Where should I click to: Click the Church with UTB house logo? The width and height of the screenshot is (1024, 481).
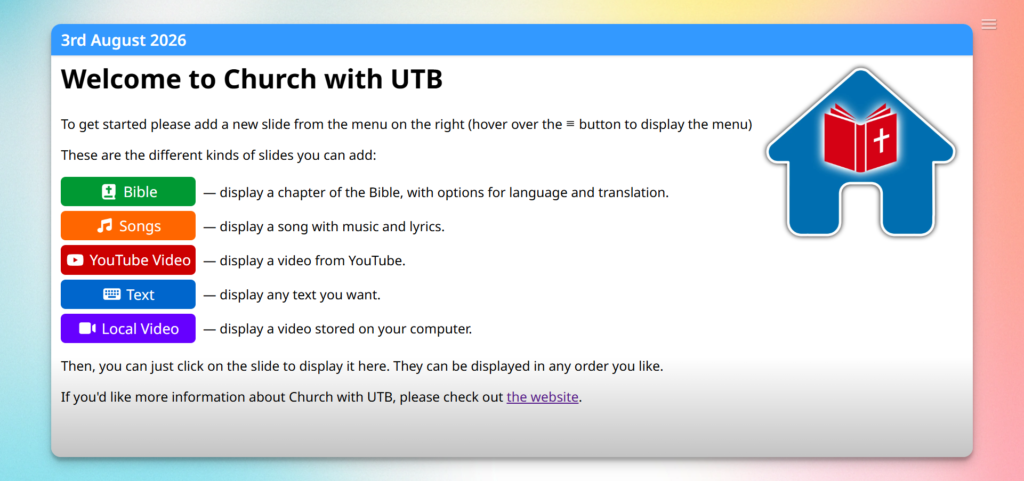[x=861, y=152]
